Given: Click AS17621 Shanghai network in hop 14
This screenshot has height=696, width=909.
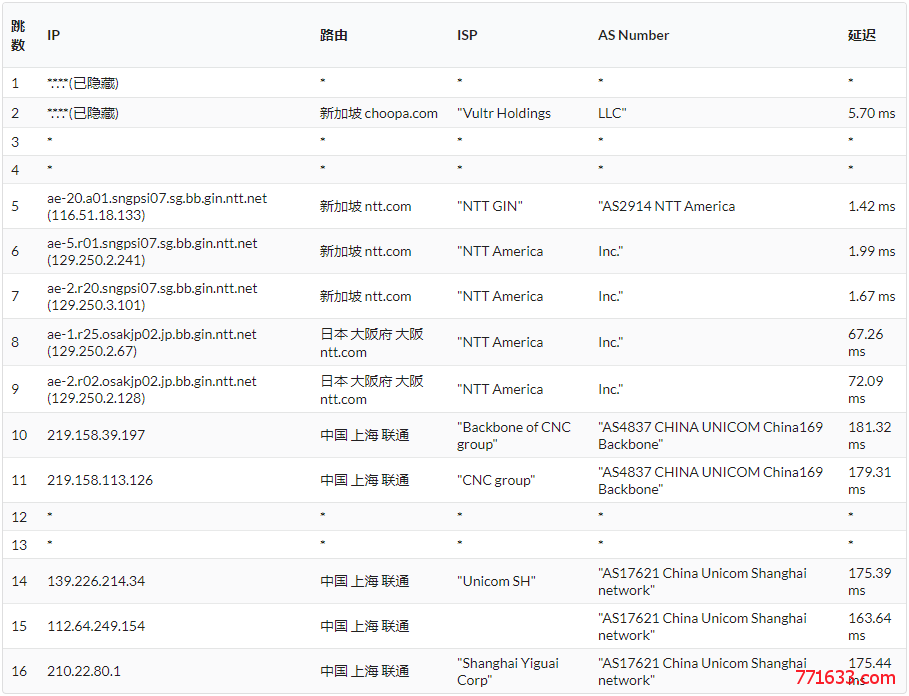Looking at the screenshot, I should point(702,581).
